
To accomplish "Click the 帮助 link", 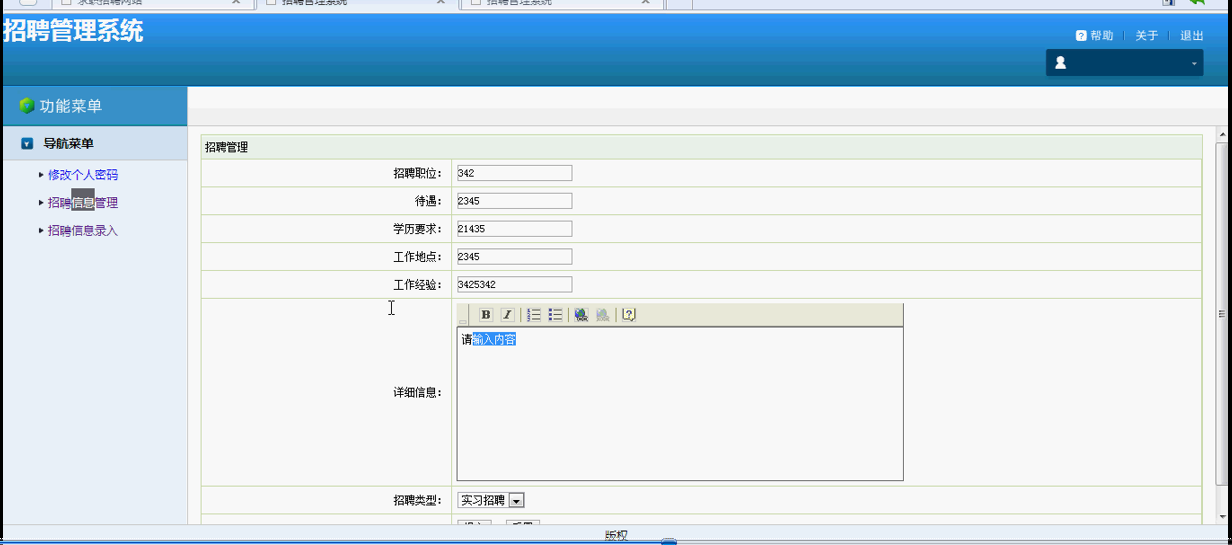I will click(x=1102, y=36).
